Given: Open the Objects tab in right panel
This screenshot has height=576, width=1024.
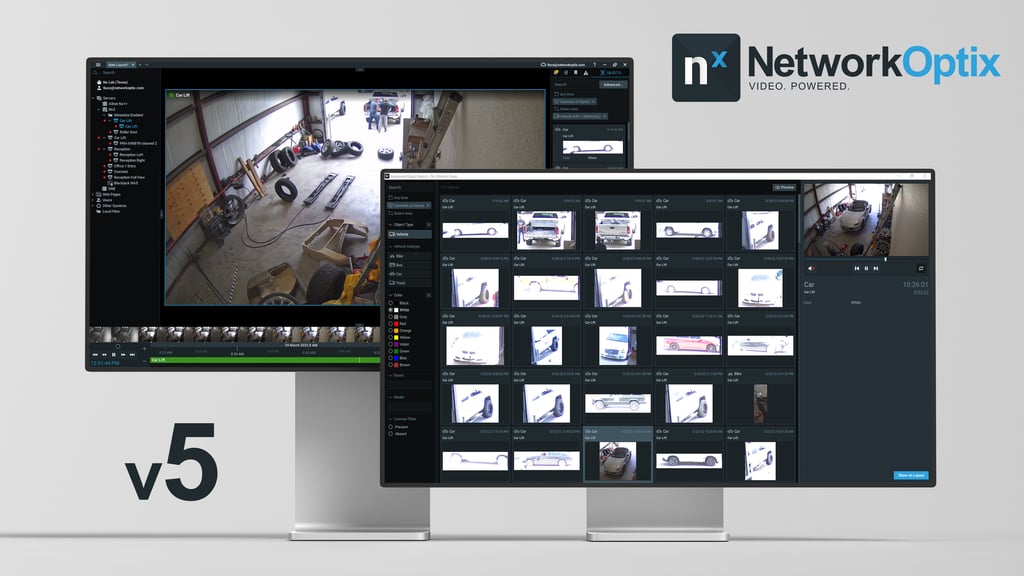Looking at the screenshot, I should [611, 72].
